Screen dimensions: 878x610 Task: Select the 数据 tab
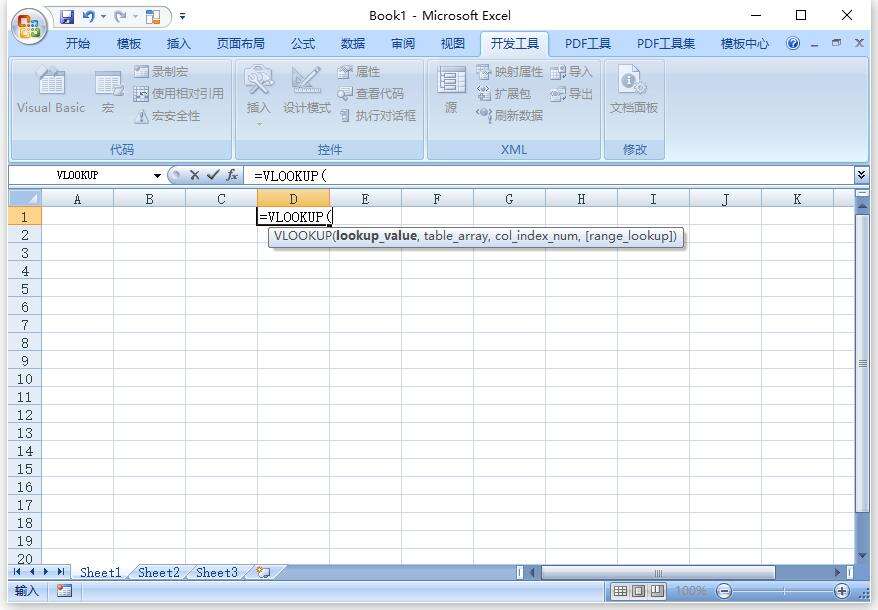click(353, 43)
